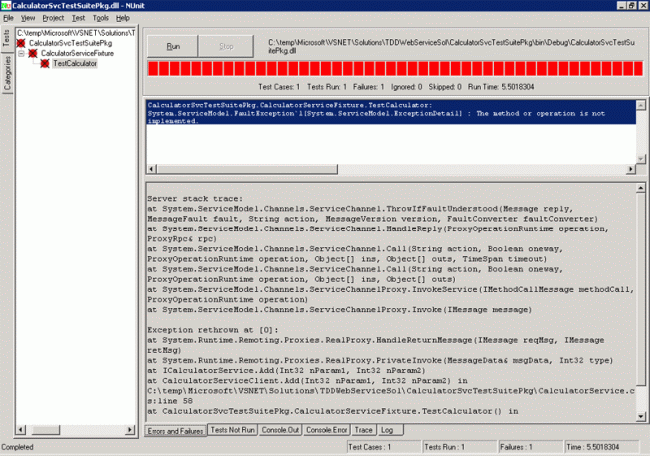
Task: Open the Tests Not Run tab
Action: click(233, 430)
